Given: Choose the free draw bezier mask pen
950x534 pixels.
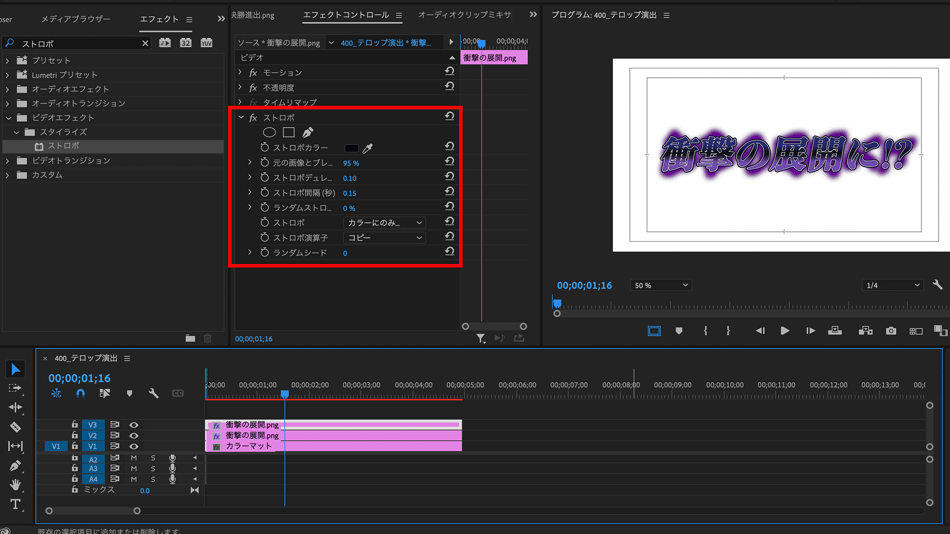Looking at the screenshot, I should tap(308, 132).
